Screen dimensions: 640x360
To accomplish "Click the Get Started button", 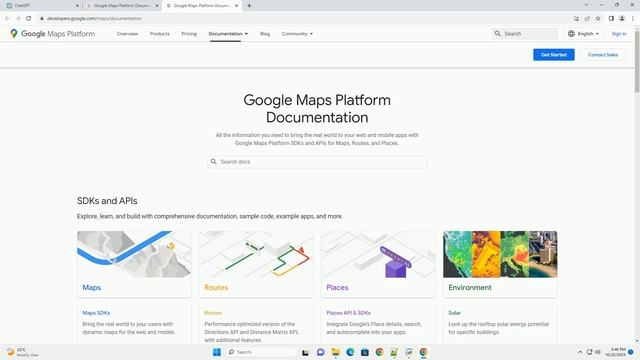I will tap(553, 55).
